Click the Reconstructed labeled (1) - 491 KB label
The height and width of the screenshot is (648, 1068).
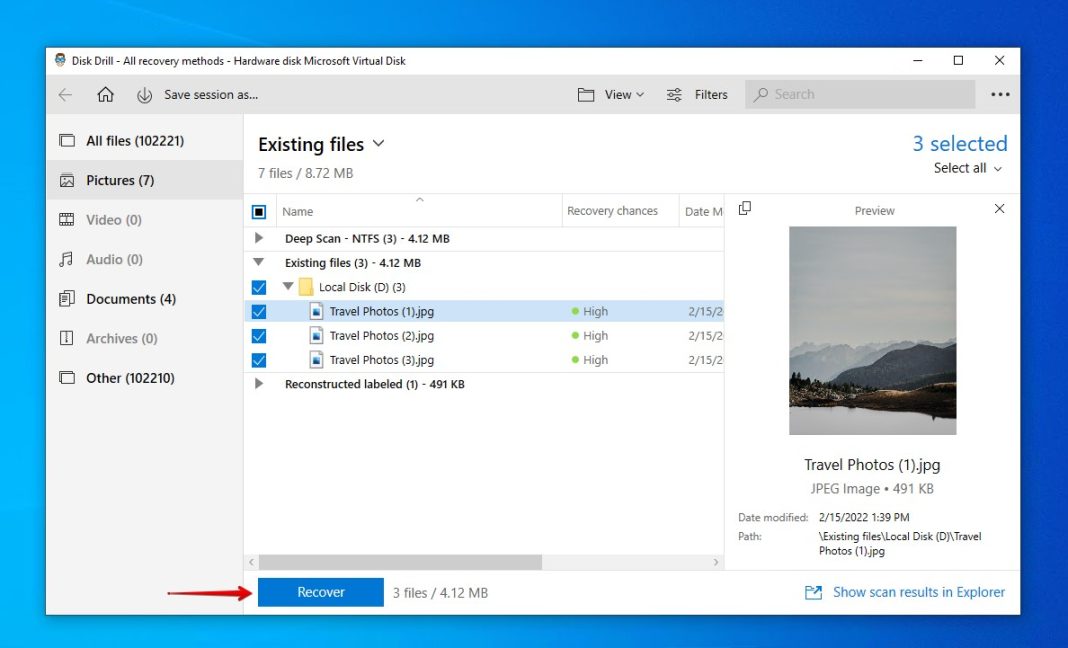click(x=375, y=384)
